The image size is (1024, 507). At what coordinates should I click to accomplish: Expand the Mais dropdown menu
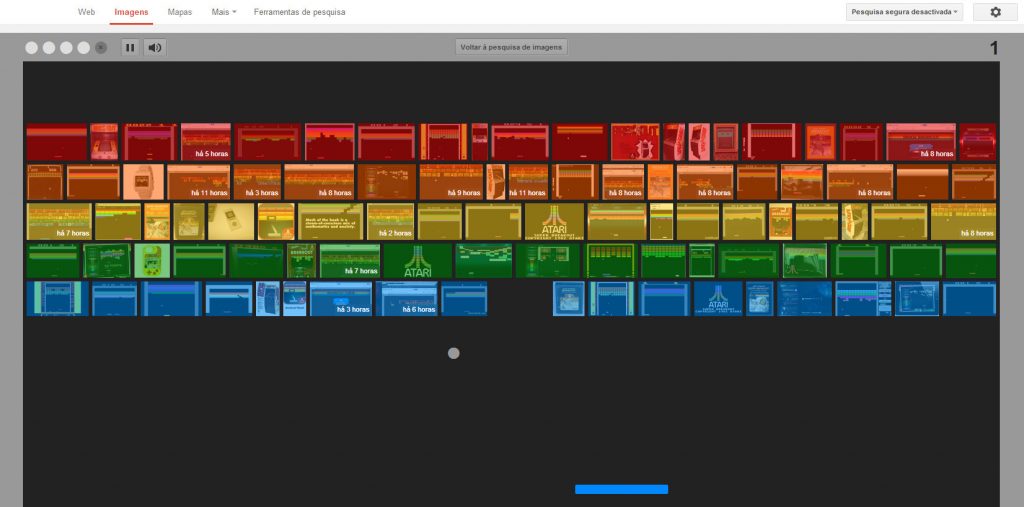tap(224, 12)
